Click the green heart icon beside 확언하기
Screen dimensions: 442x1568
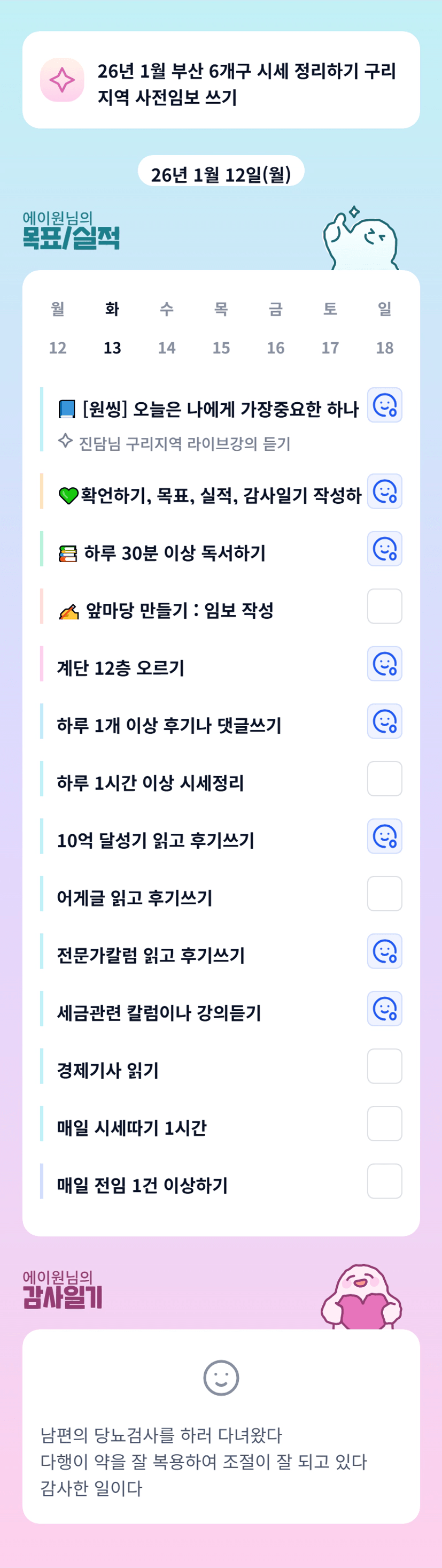coord(68,496)
